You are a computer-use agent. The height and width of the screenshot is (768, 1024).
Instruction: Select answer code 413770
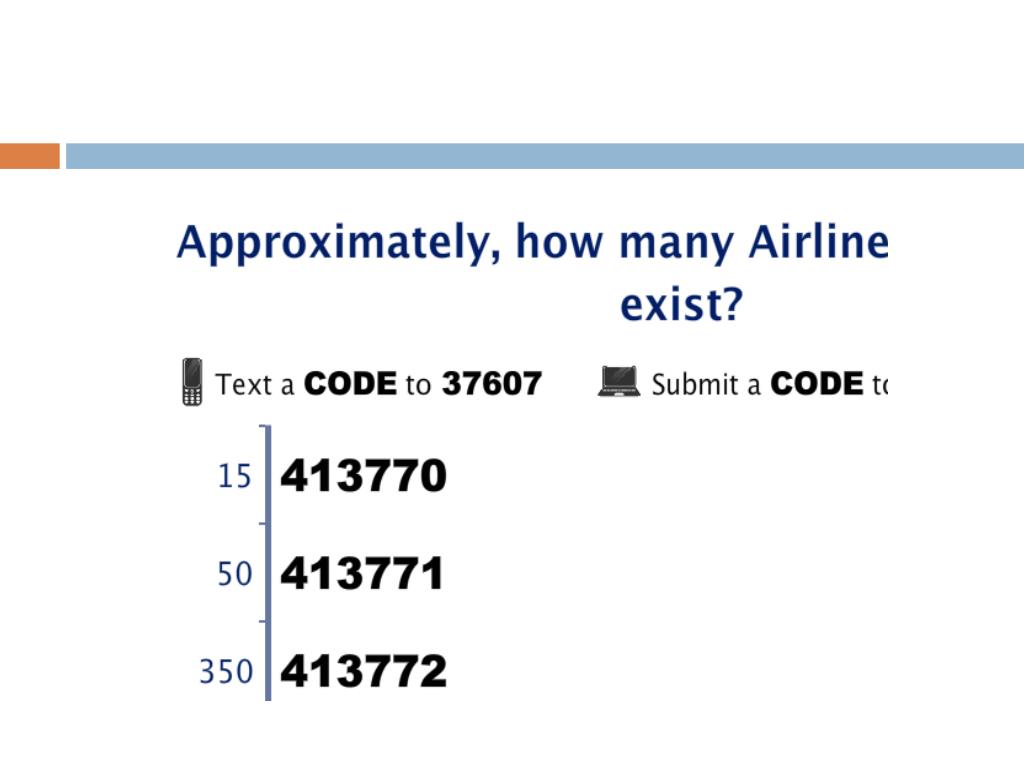[x=364, y=475]
